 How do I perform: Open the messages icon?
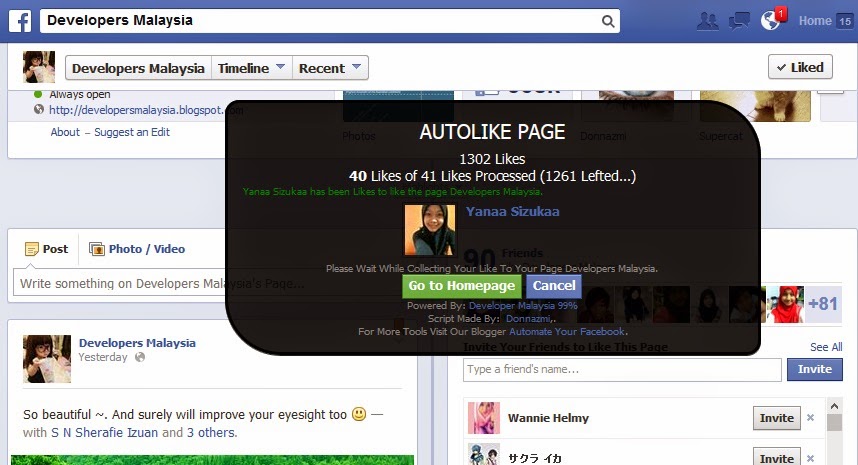[x=739, y=21]
